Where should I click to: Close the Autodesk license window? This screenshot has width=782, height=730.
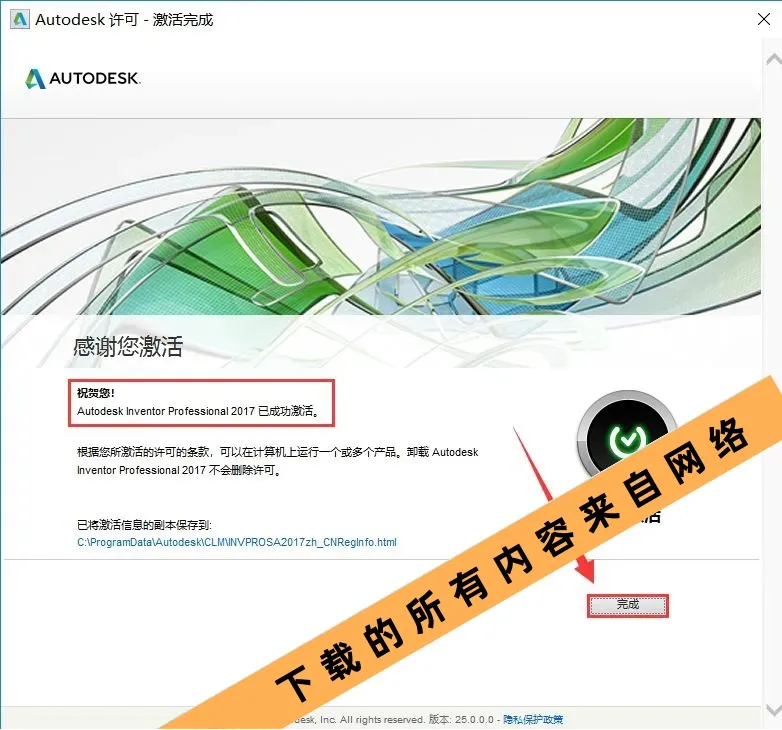click(764, 19)
